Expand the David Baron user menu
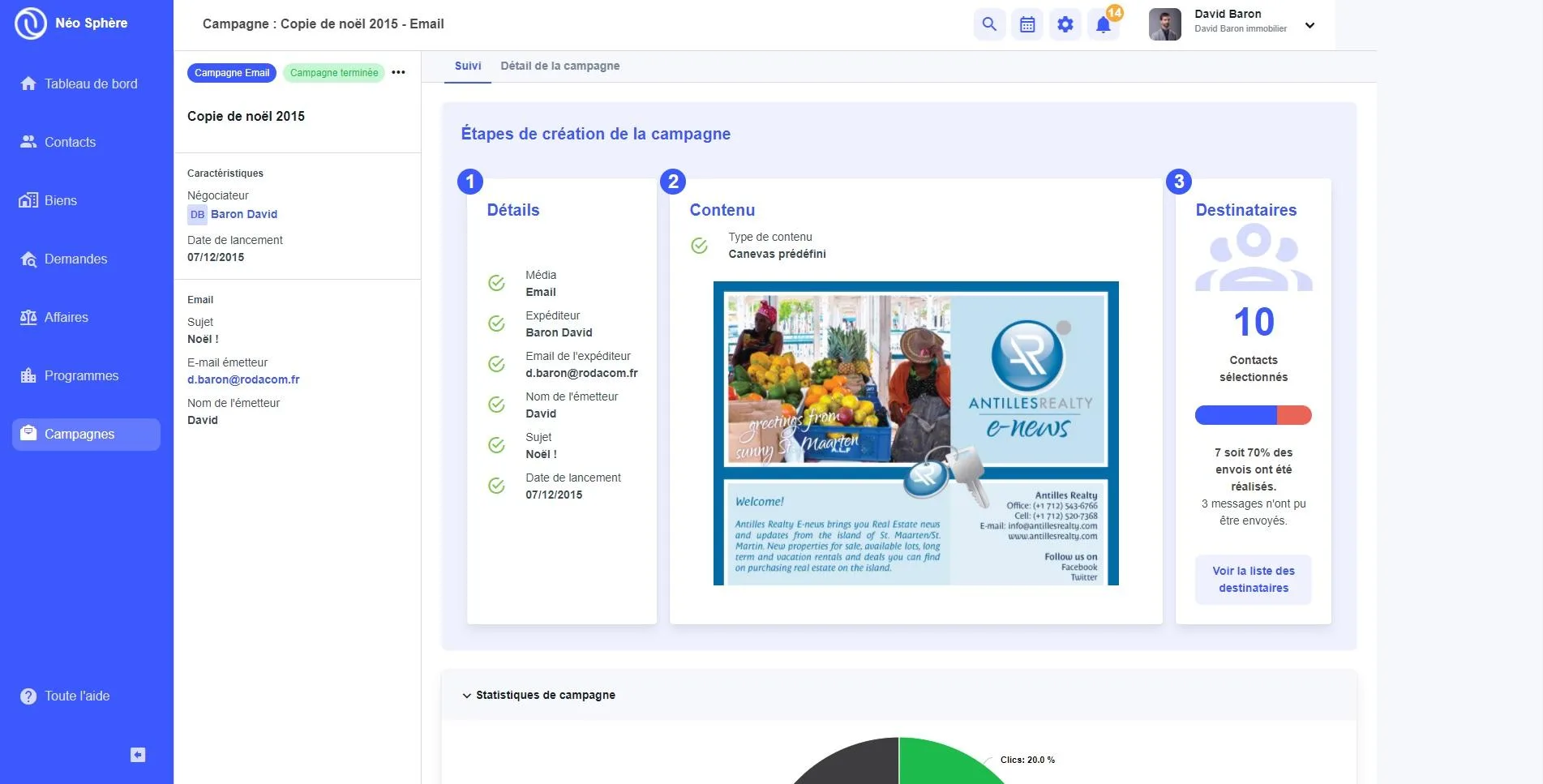Image resolution: width=1543 pixels, height=784 pixels. (1309, 25)
